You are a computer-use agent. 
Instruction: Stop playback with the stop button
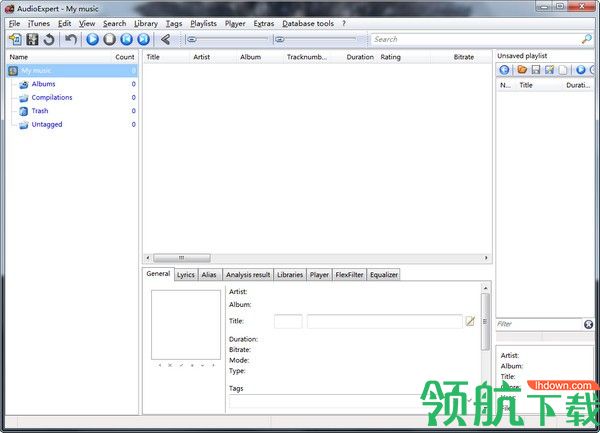[x=109, y=39]
